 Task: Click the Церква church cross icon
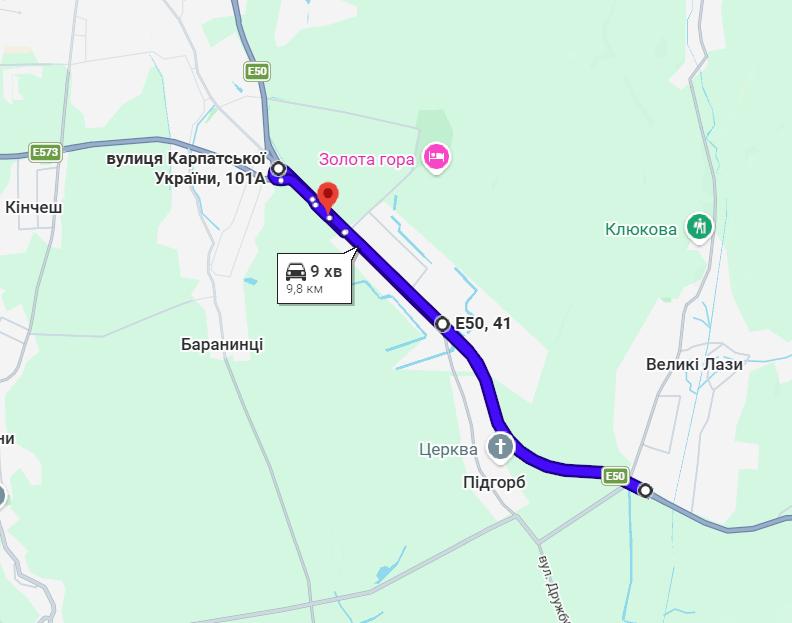click(x=500, y=447)
